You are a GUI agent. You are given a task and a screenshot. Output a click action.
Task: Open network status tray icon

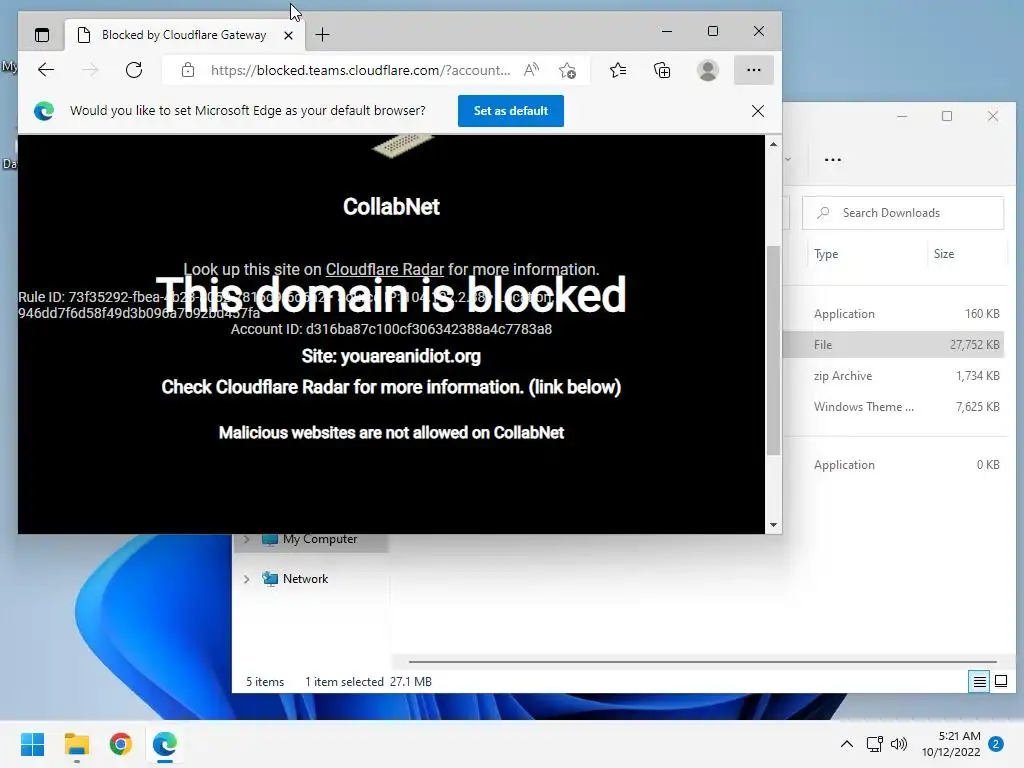pyautogui.click(x=874, y=744)
